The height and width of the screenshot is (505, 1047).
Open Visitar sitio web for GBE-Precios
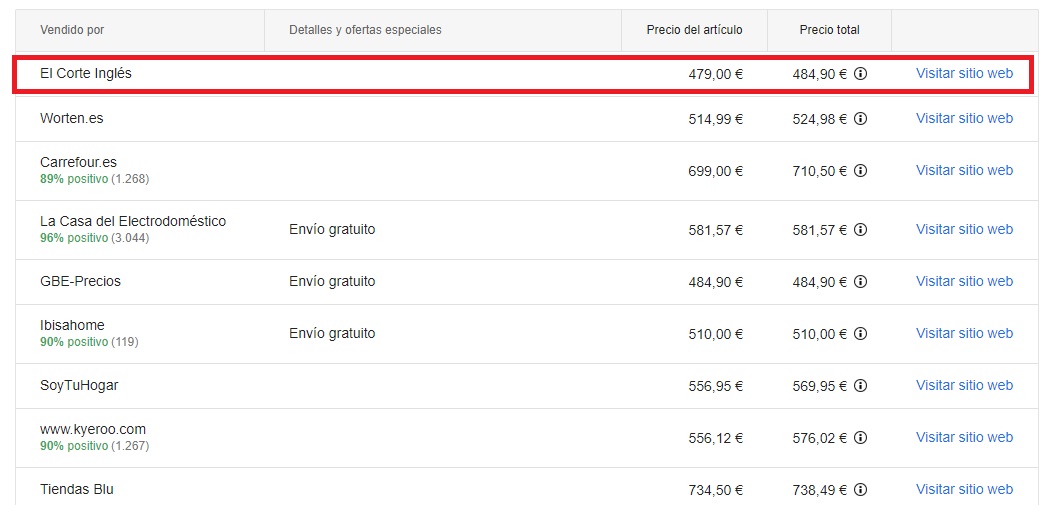click(964, 281)
